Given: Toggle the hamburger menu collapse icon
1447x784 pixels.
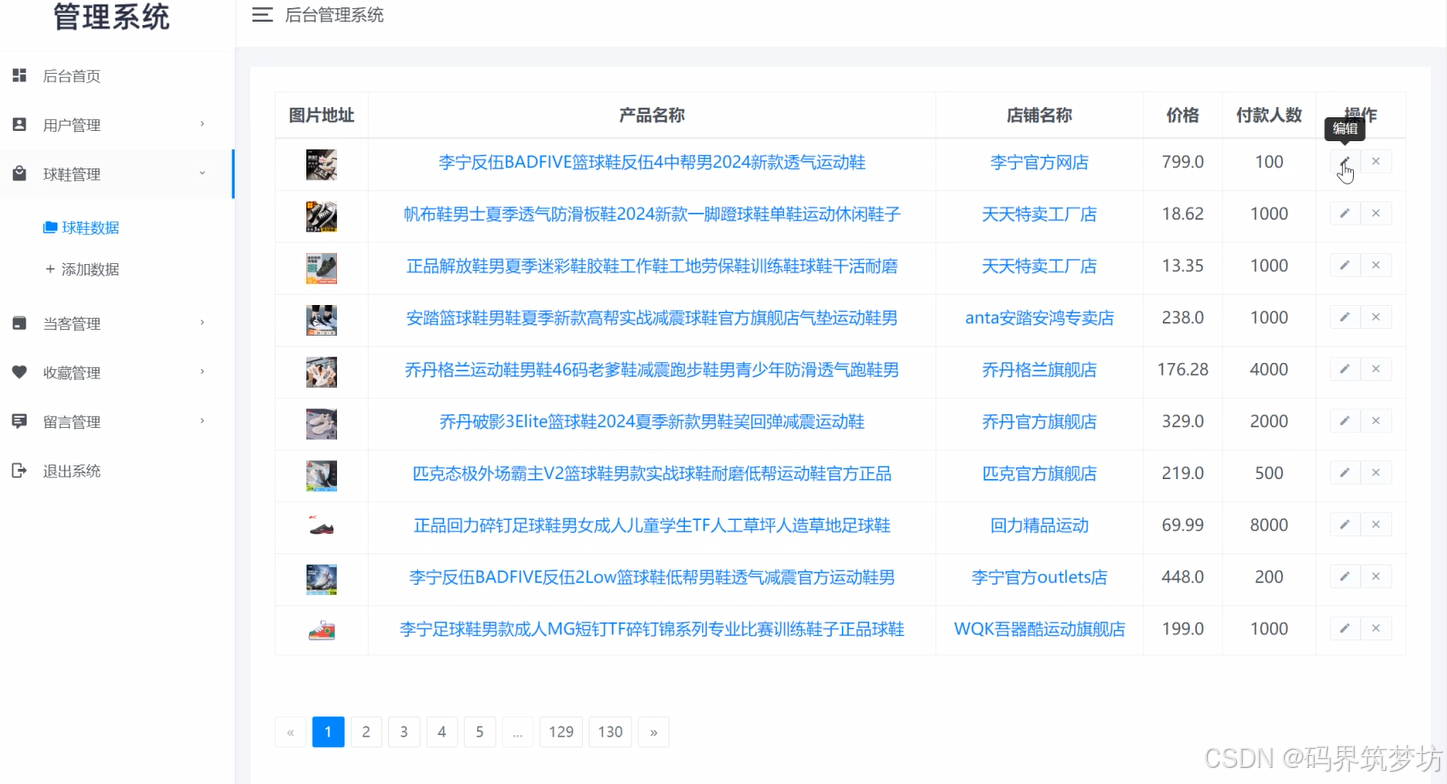Looking at the screenshot, I should coord(262,15).
